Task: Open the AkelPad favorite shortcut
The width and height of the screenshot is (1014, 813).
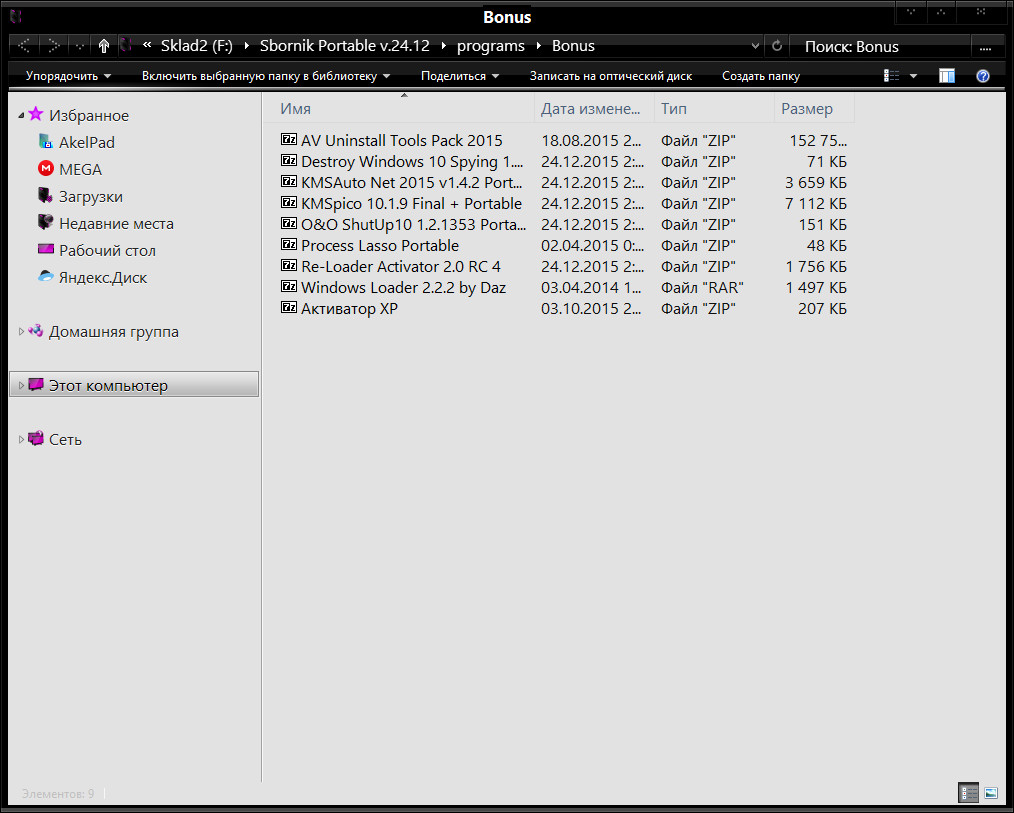Action: tap(86, 143)
